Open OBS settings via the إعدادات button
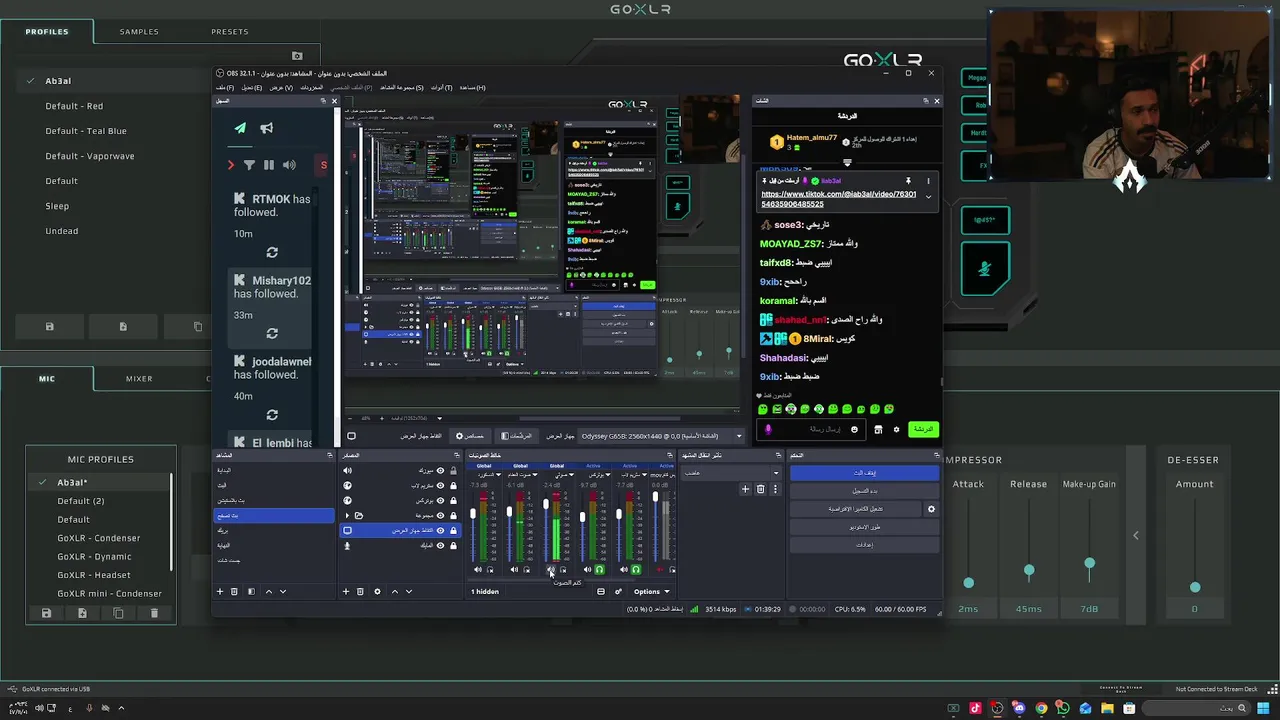1280x720 pixels. (865, 545)
